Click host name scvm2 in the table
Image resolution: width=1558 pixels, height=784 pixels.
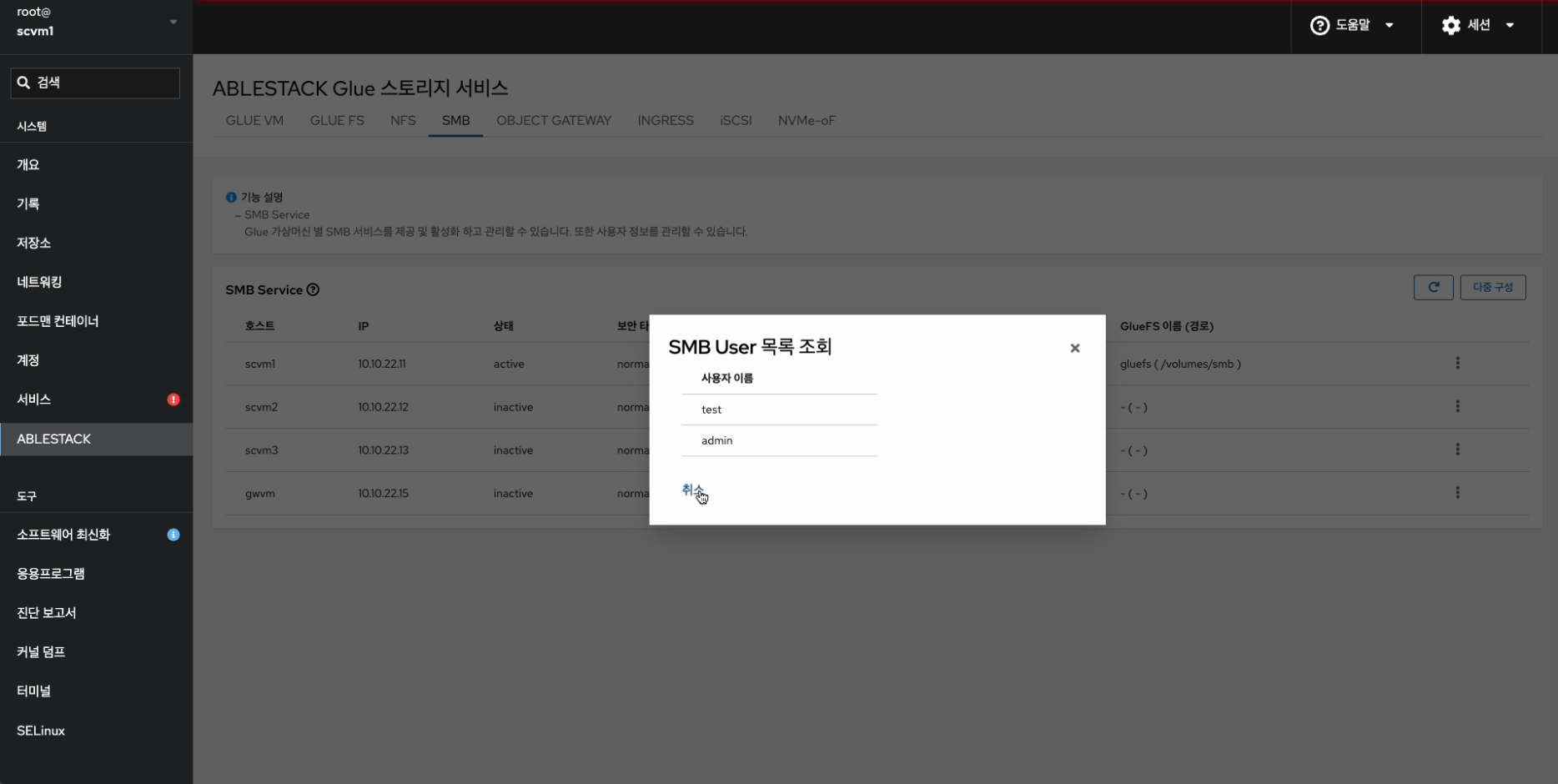click(x=261, y=407)
